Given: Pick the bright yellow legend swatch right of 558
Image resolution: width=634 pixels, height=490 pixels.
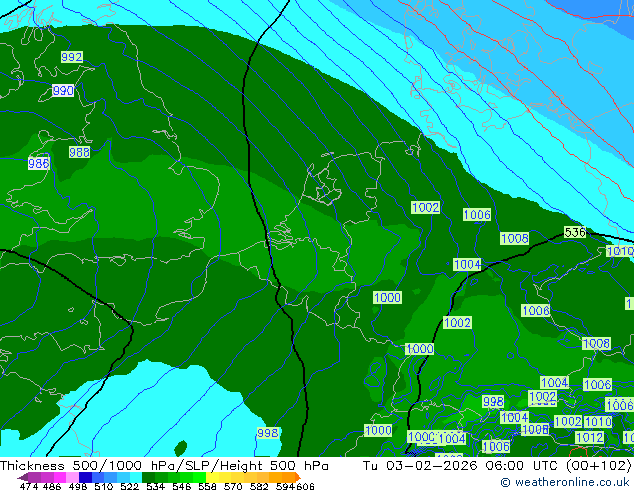Looking at the screenshot, I should click(212, 477).
